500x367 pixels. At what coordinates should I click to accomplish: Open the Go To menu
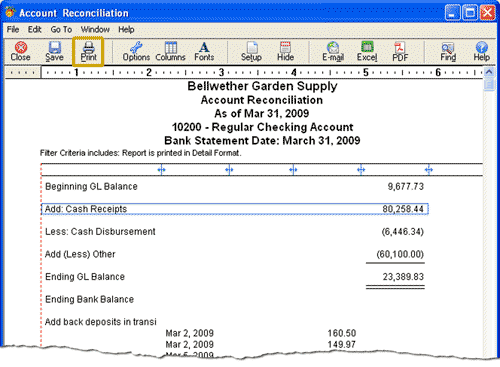pyautogui.click(x=61, y=29)
